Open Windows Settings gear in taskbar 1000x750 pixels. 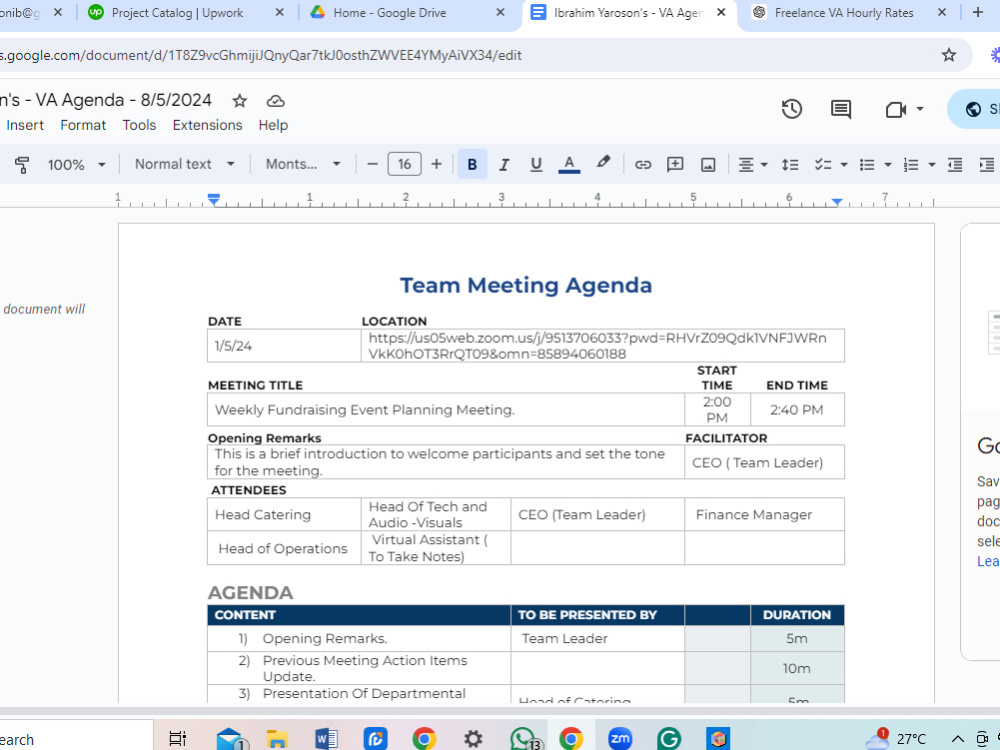point(473,739)
